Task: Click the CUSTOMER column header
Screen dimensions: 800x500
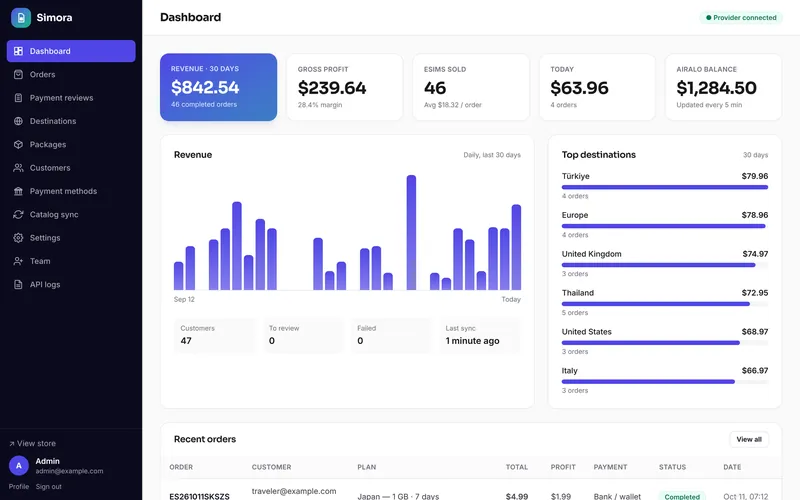Action: [271, 467]
